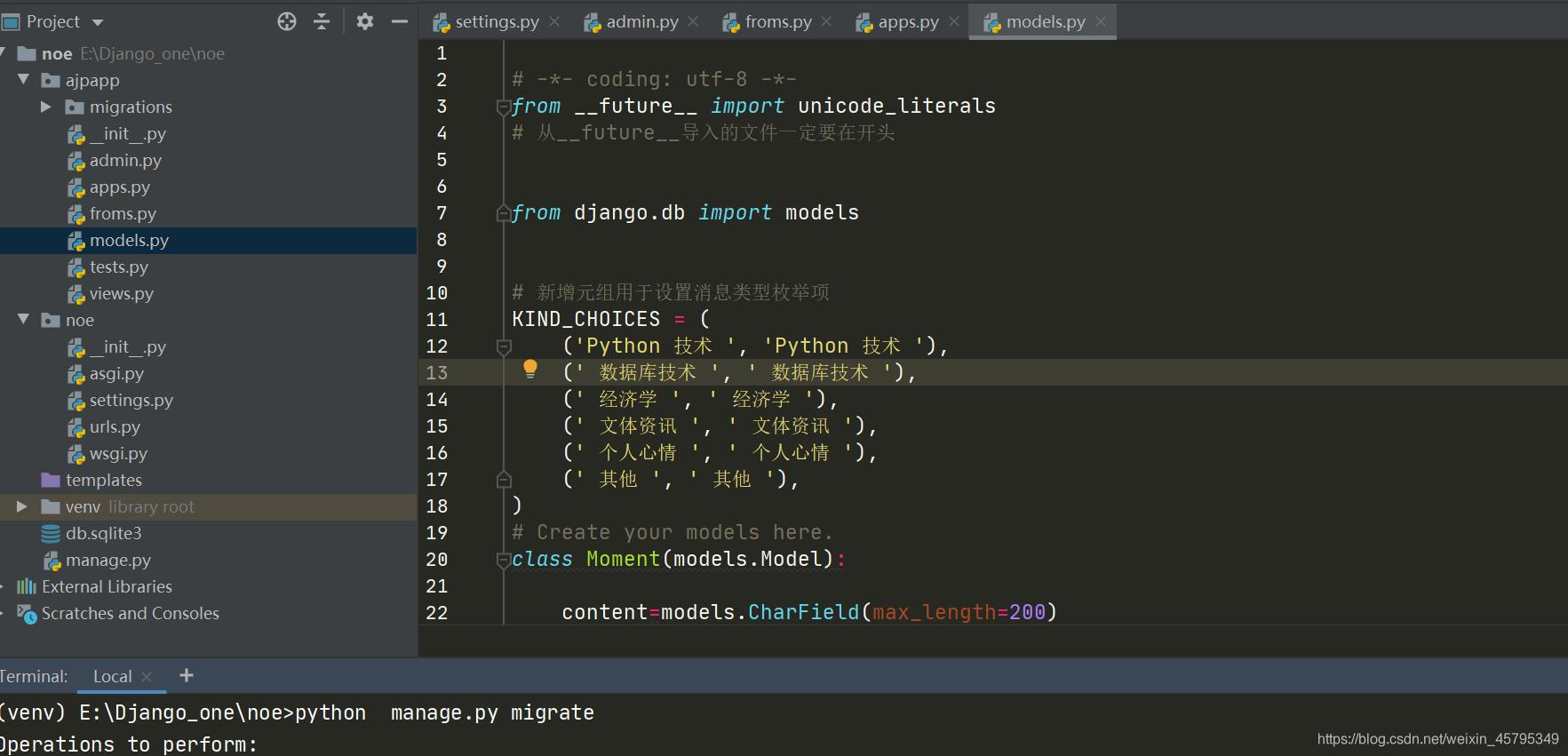Collapse the inner noe folder

point(24,320)
